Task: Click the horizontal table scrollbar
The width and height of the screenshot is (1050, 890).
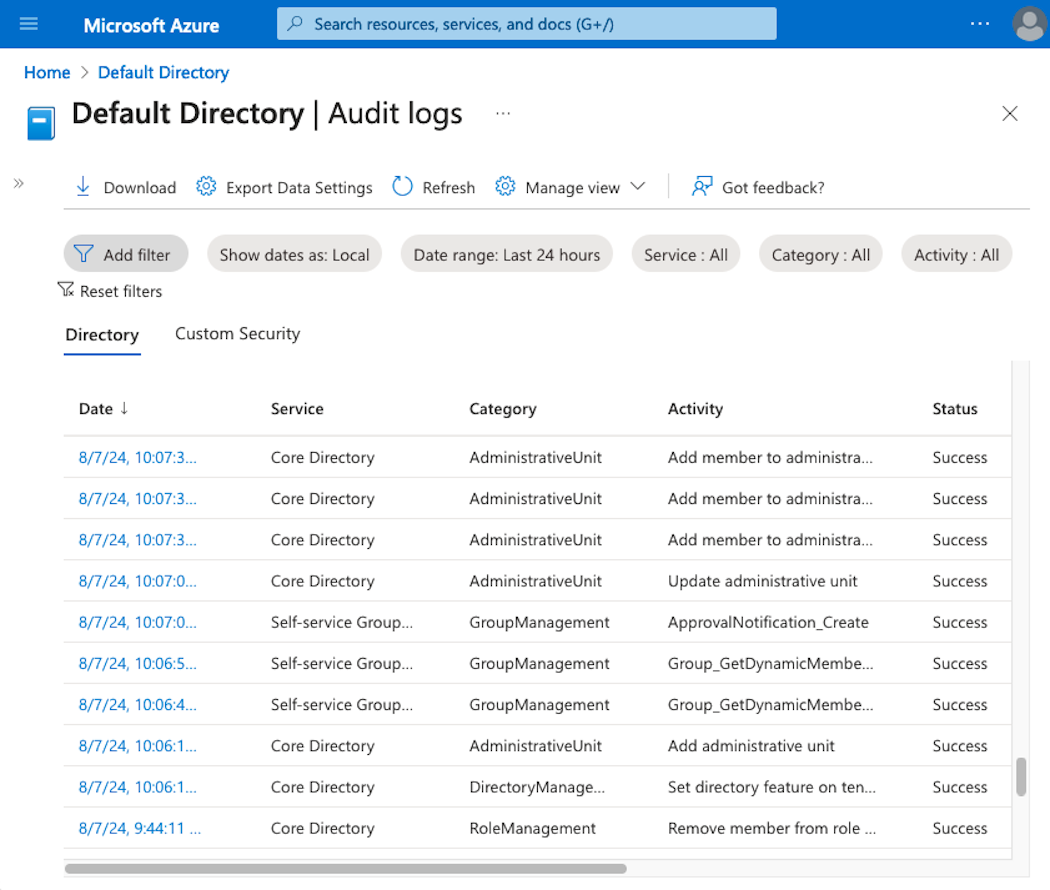Action: (346, 869)
